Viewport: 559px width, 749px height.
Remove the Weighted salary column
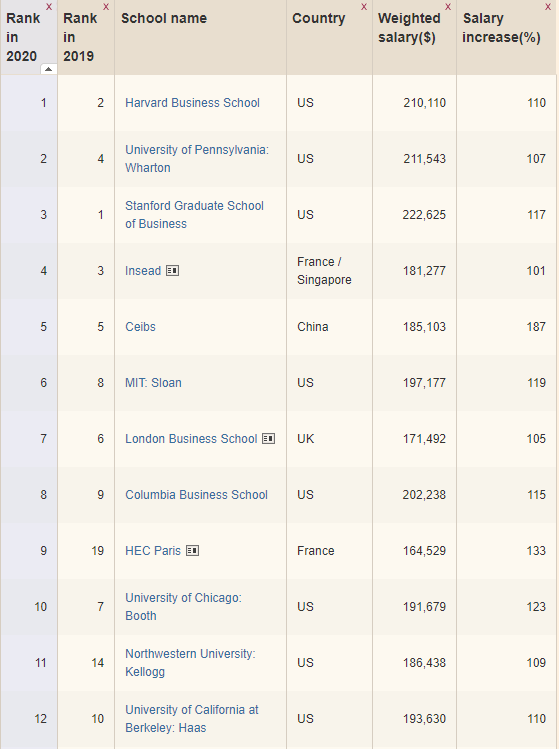click(x=448, y=7)
